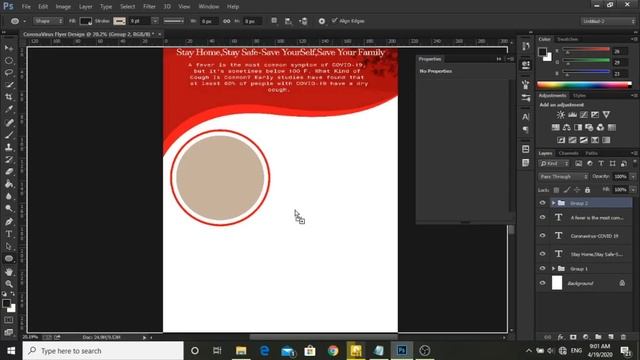Click the Windows Start button
The image size is (640, 360).
[11, 351]
